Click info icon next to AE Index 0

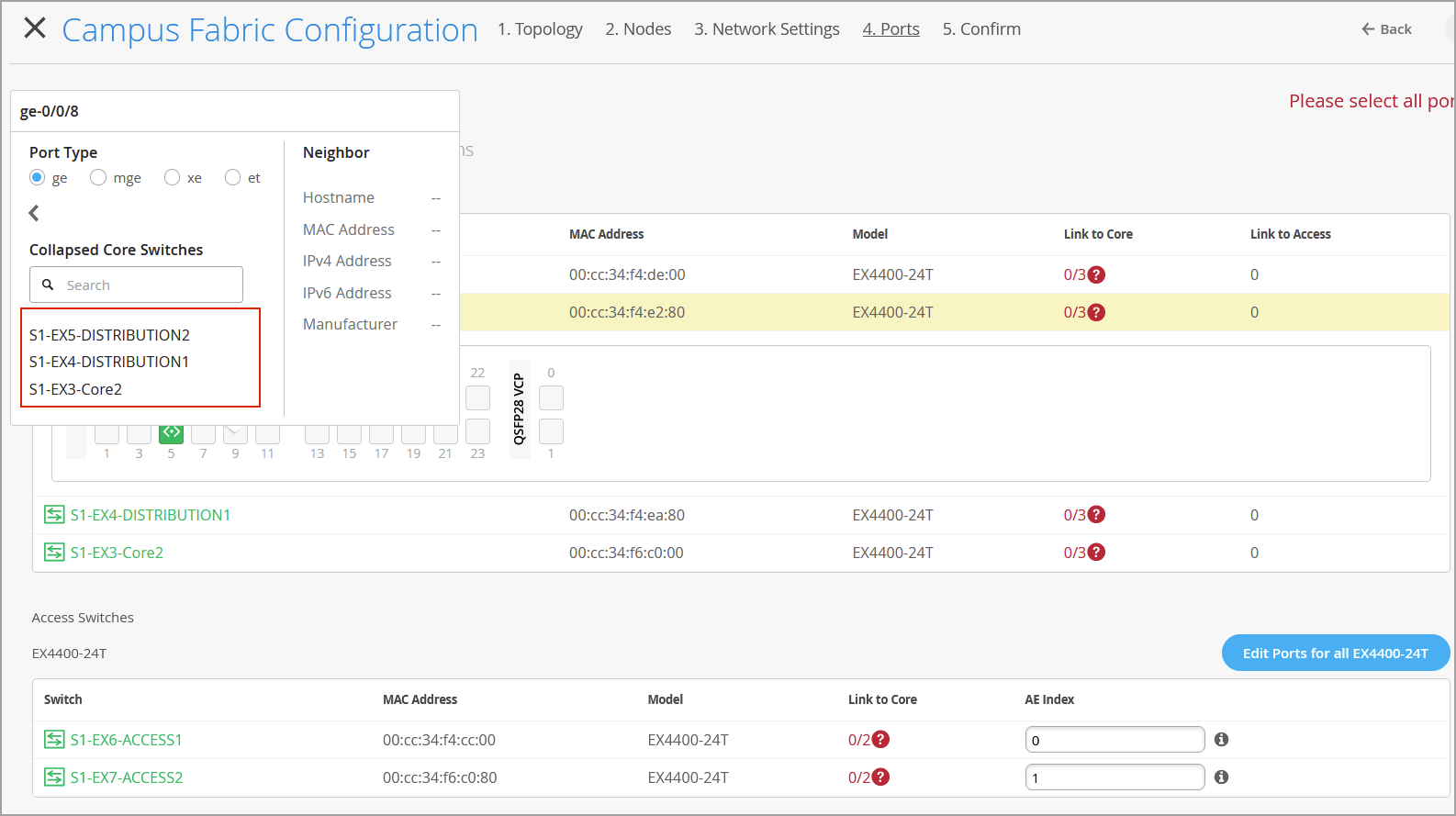[x=1221, y=740]
